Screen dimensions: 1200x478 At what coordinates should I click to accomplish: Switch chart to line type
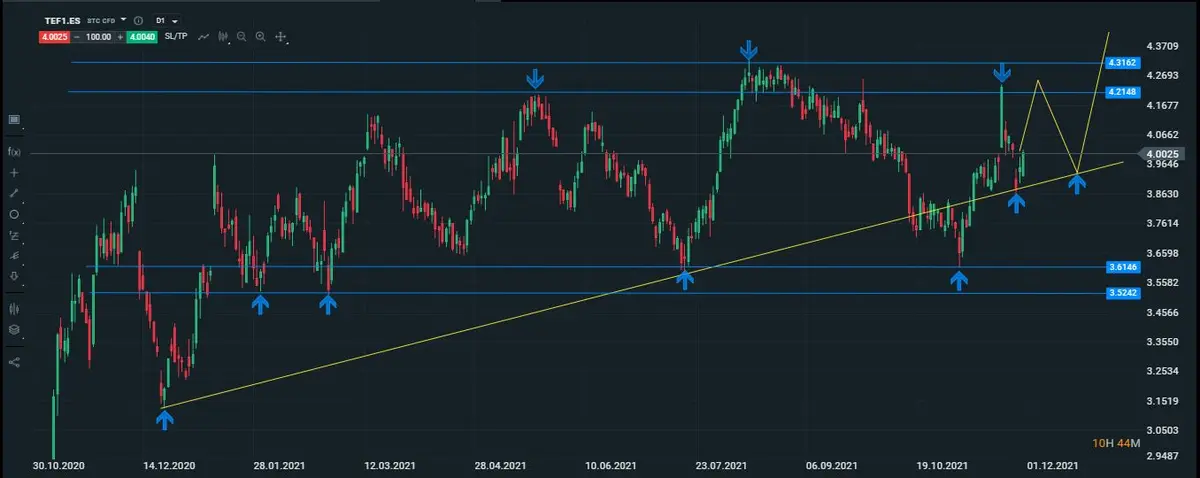coord(204,37)
